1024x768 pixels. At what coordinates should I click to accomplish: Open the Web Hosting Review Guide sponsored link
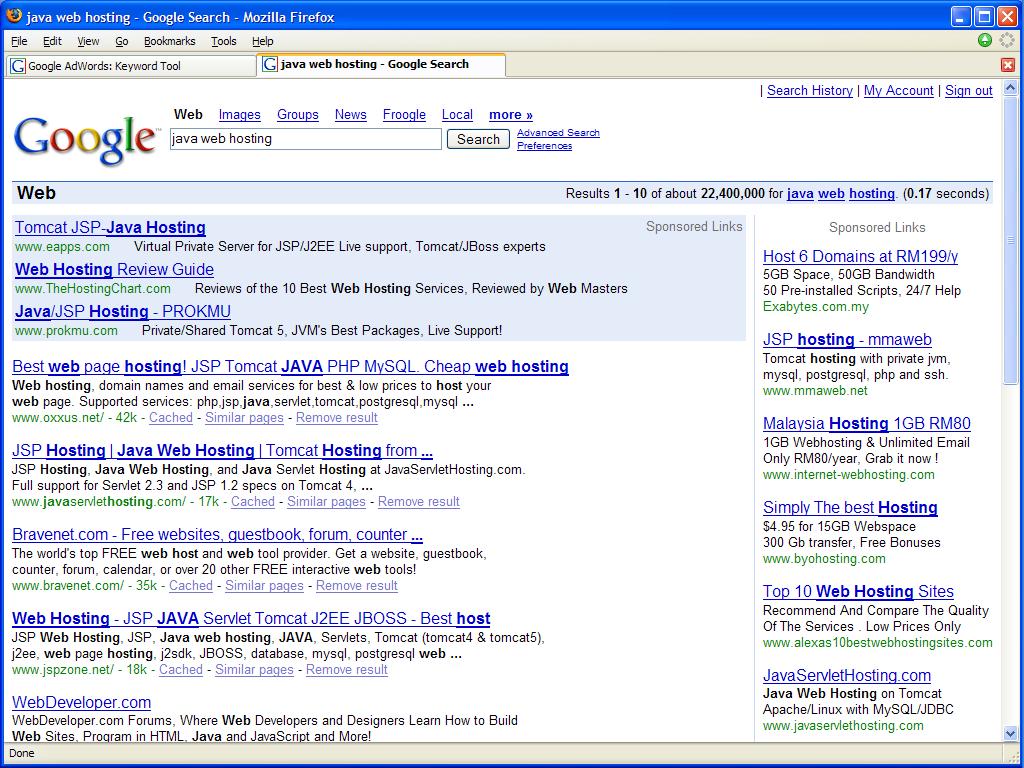(x=114, y=269)
